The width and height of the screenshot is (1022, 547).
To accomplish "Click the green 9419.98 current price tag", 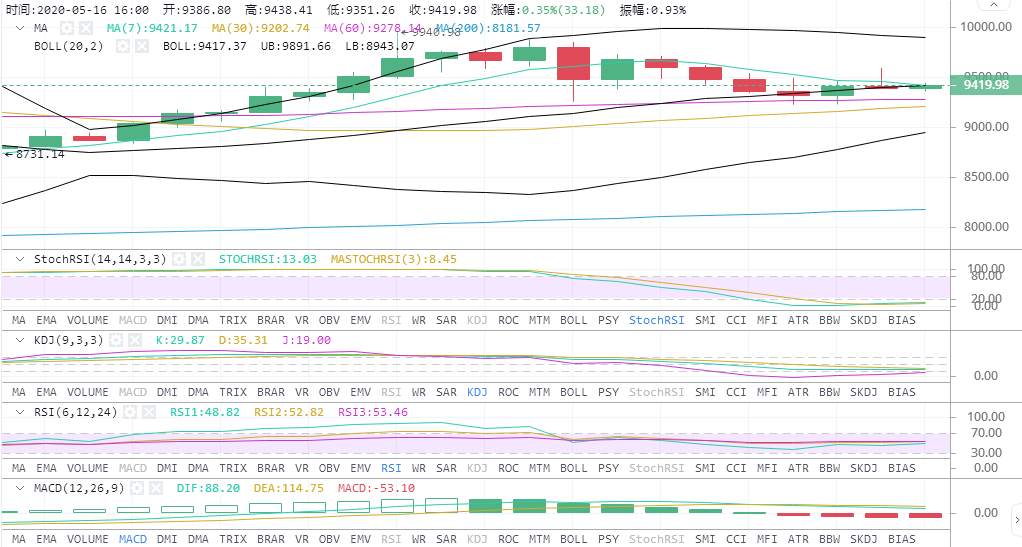I will coord(986,85).
